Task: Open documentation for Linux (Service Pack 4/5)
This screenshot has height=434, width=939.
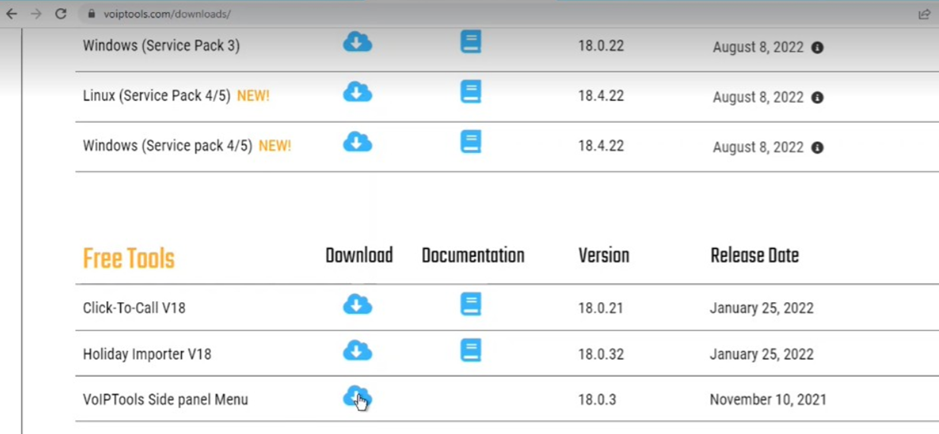Action: [x=471, y=92]
